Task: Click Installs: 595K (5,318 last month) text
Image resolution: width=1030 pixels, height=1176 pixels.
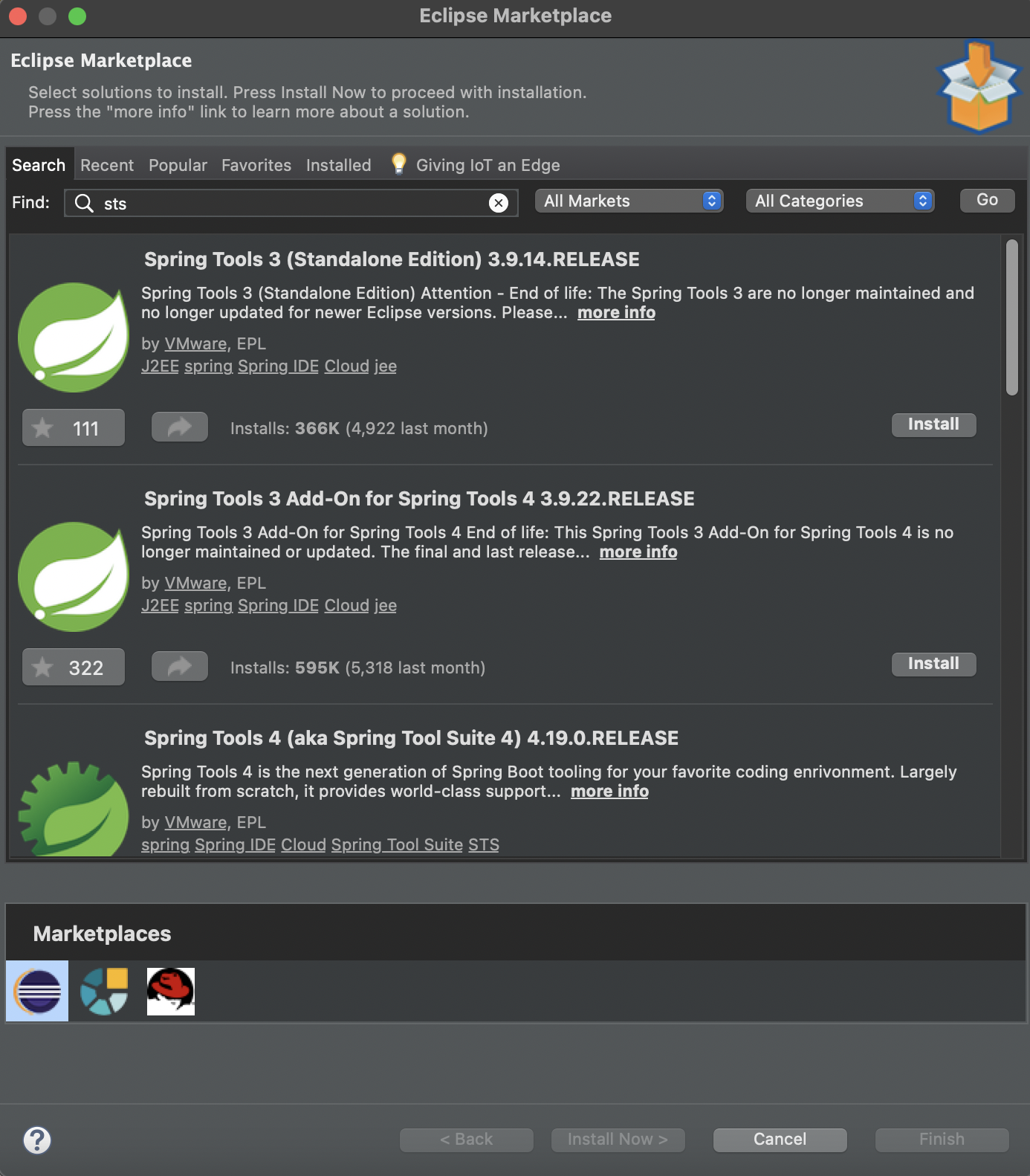Action: coord(357,668)
